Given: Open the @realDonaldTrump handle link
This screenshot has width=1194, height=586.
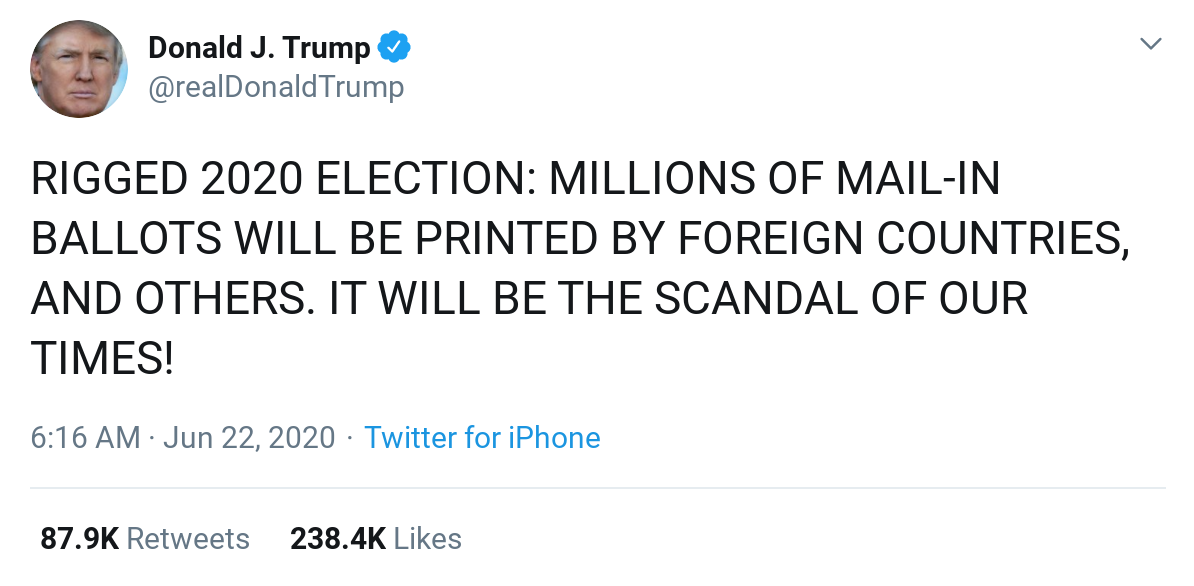Looking at the screenshot, I should pos(276,88).
